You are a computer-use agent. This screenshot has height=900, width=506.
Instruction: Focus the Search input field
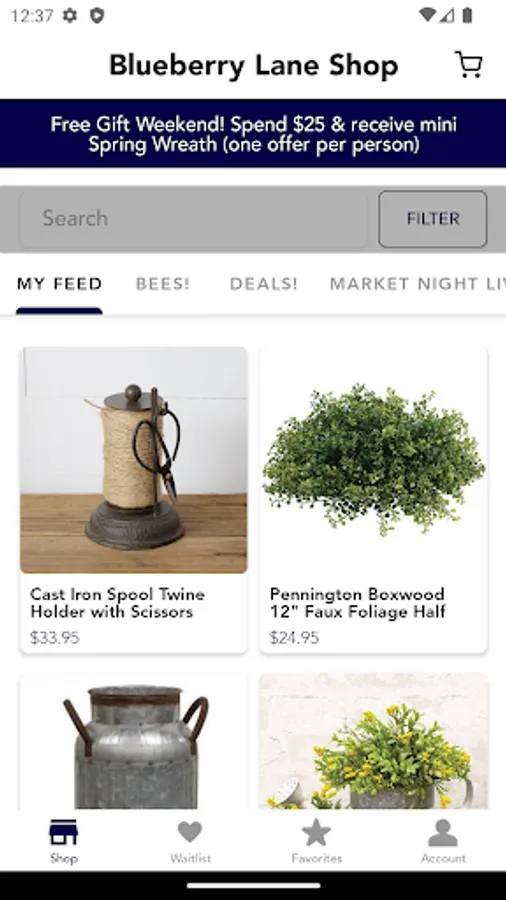coord(193,219)
